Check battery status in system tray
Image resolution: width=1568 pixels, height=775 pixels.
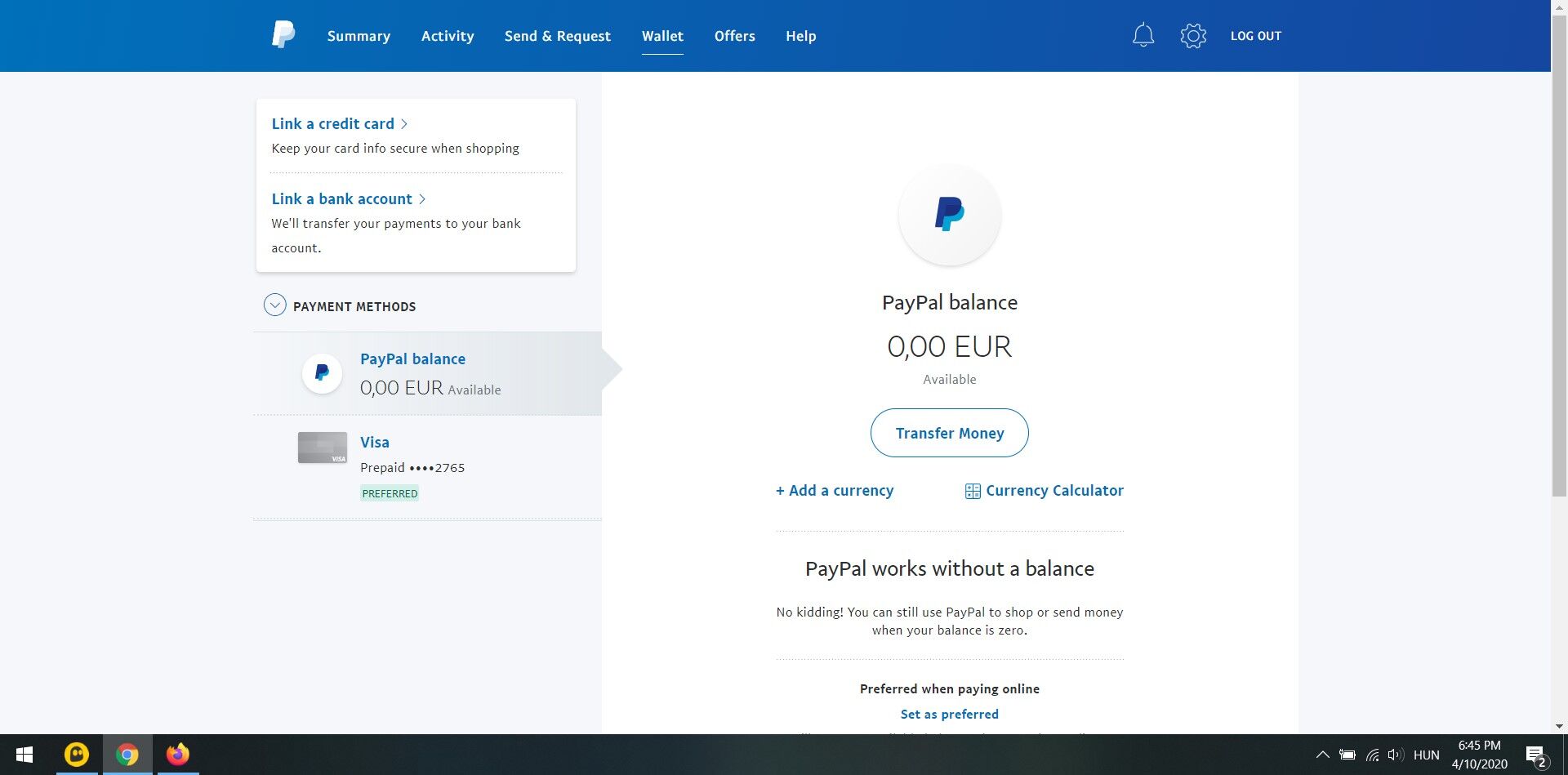coord(1347,755)
